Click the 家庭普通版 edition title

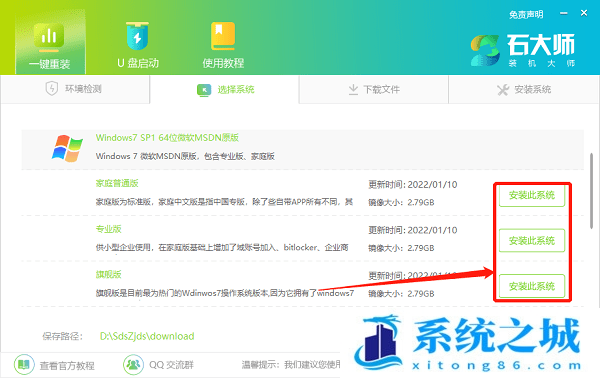point(117,183)
